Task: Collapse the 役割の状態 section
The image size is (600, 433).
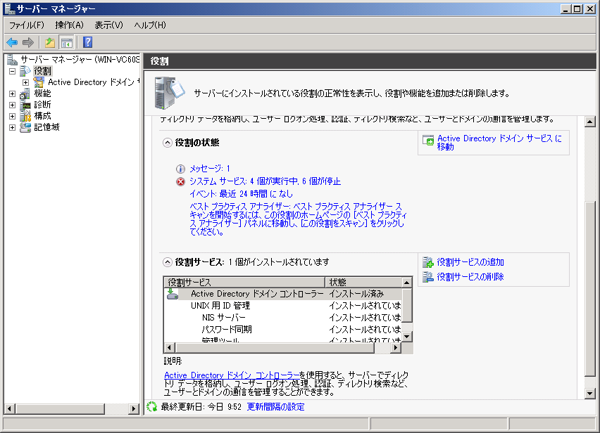Action: click(x=167, y=143)
